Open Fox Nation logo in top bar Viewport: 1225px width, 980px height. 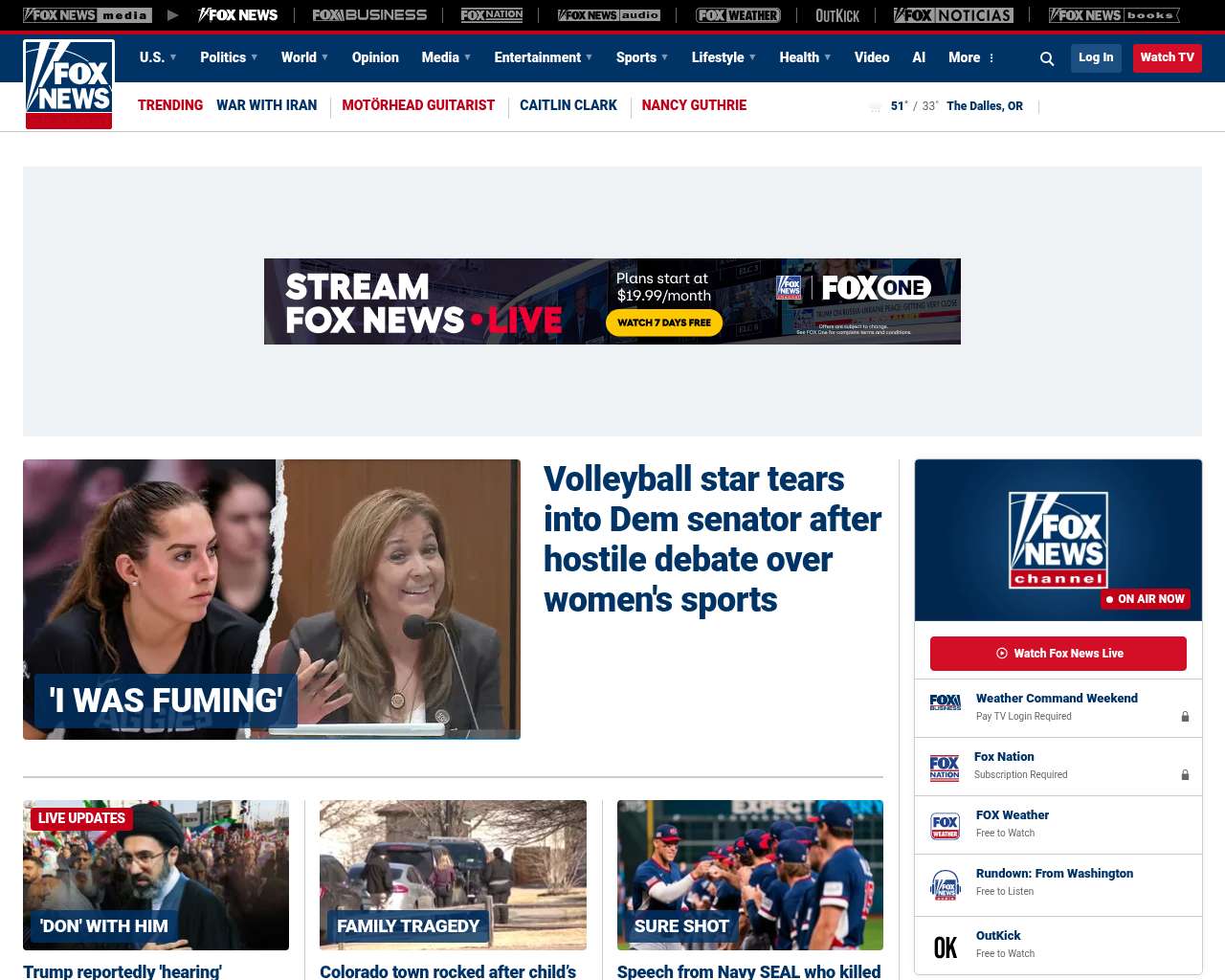pos(492,15)
